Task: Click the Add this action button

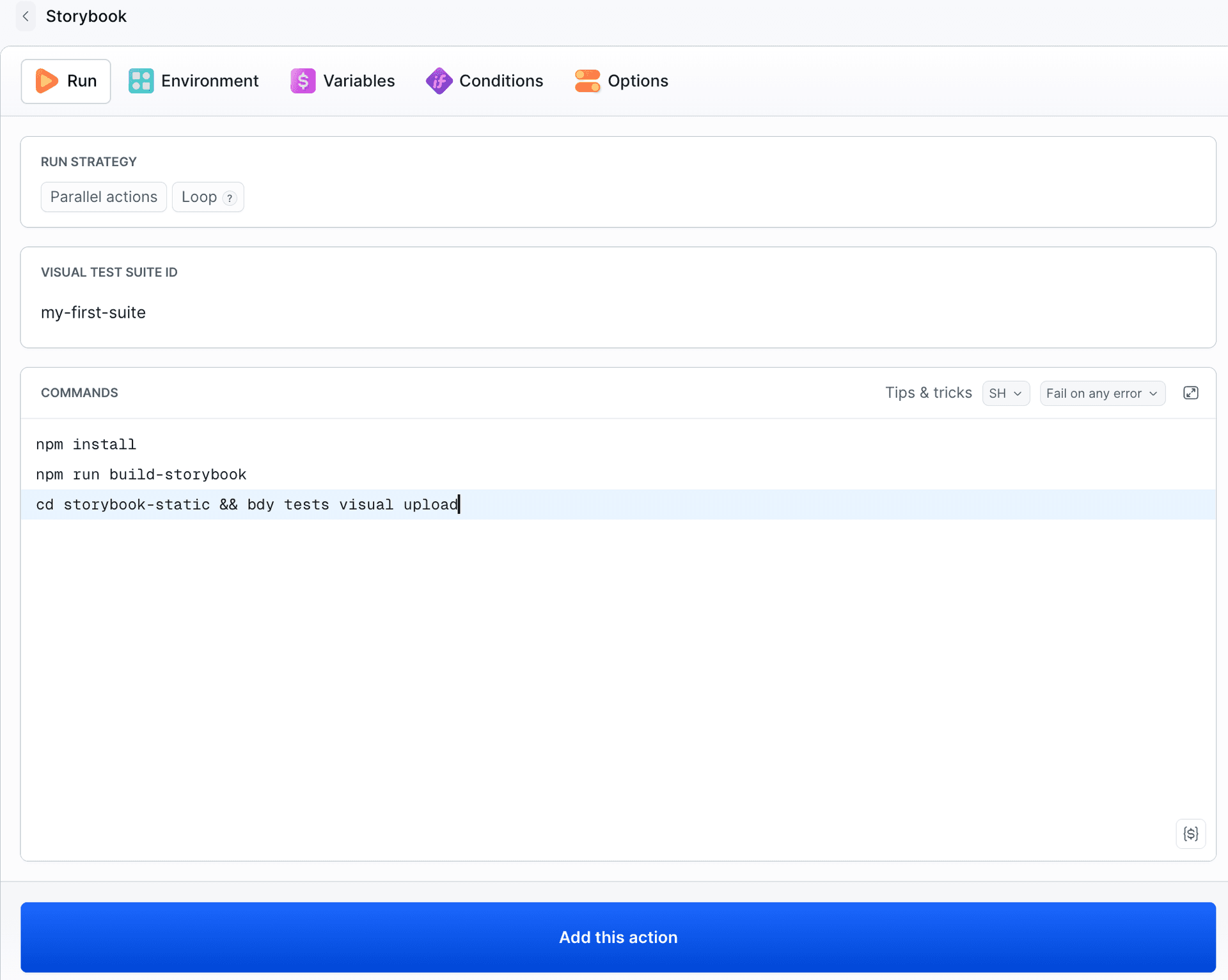Action: [618, 937]
